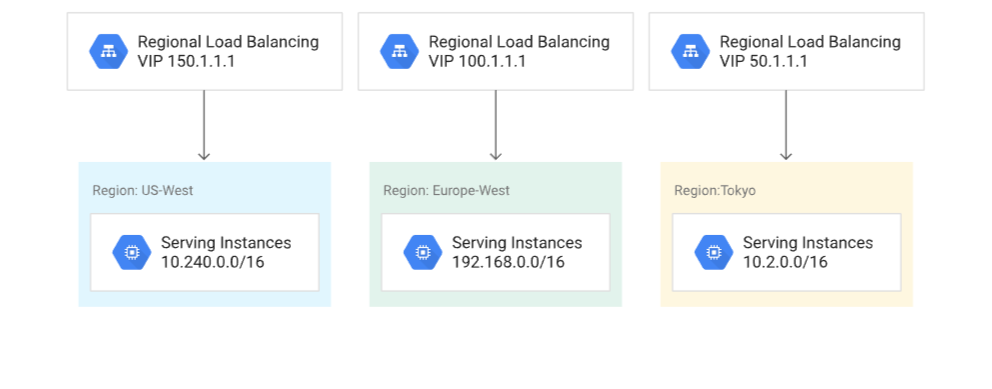Click the load balancer icon for VIP 100.1.1.1

pos(400,51)
